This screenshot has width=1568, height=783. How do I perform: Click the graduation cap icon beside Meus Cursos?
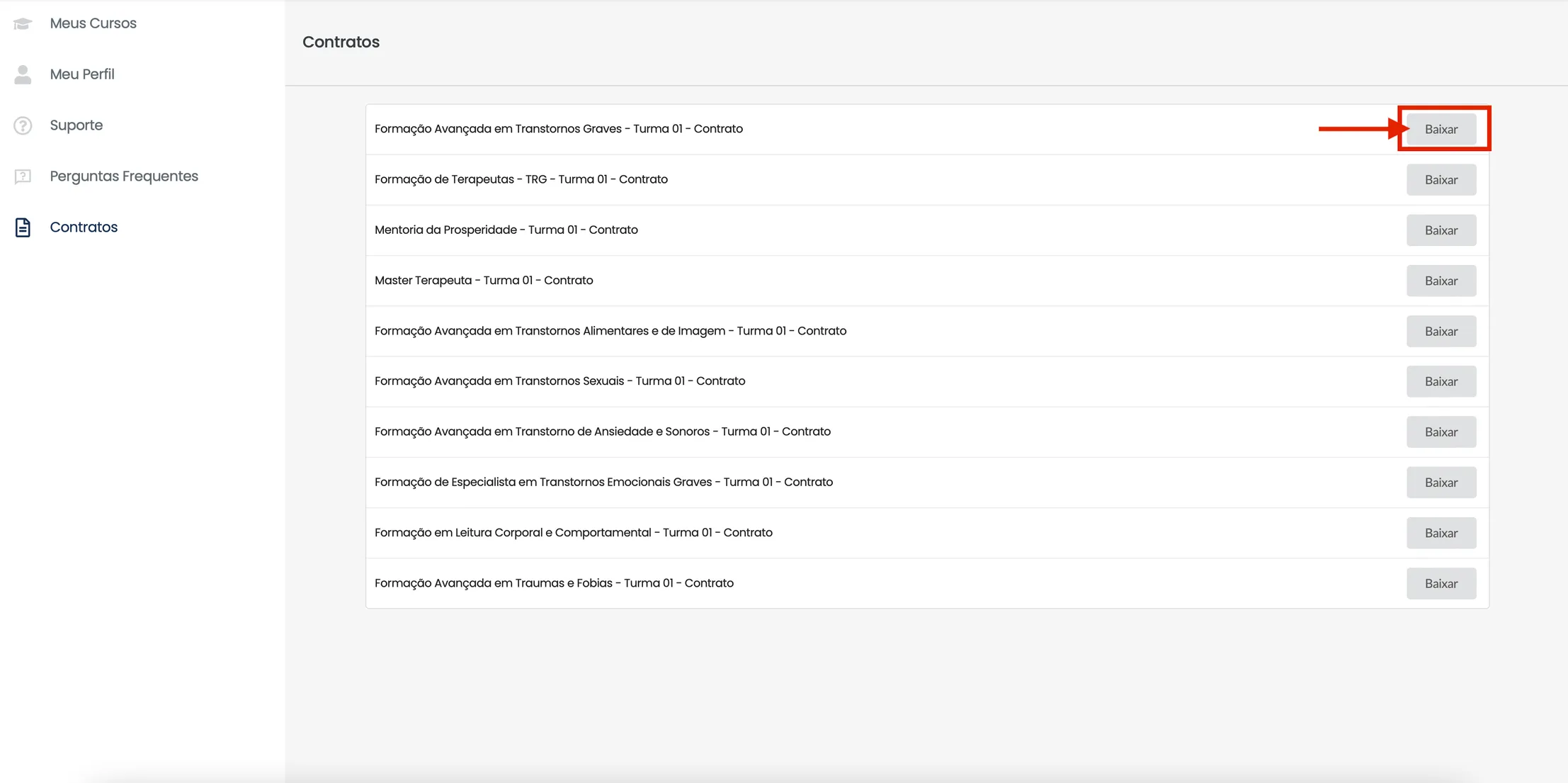coord(23,23)
